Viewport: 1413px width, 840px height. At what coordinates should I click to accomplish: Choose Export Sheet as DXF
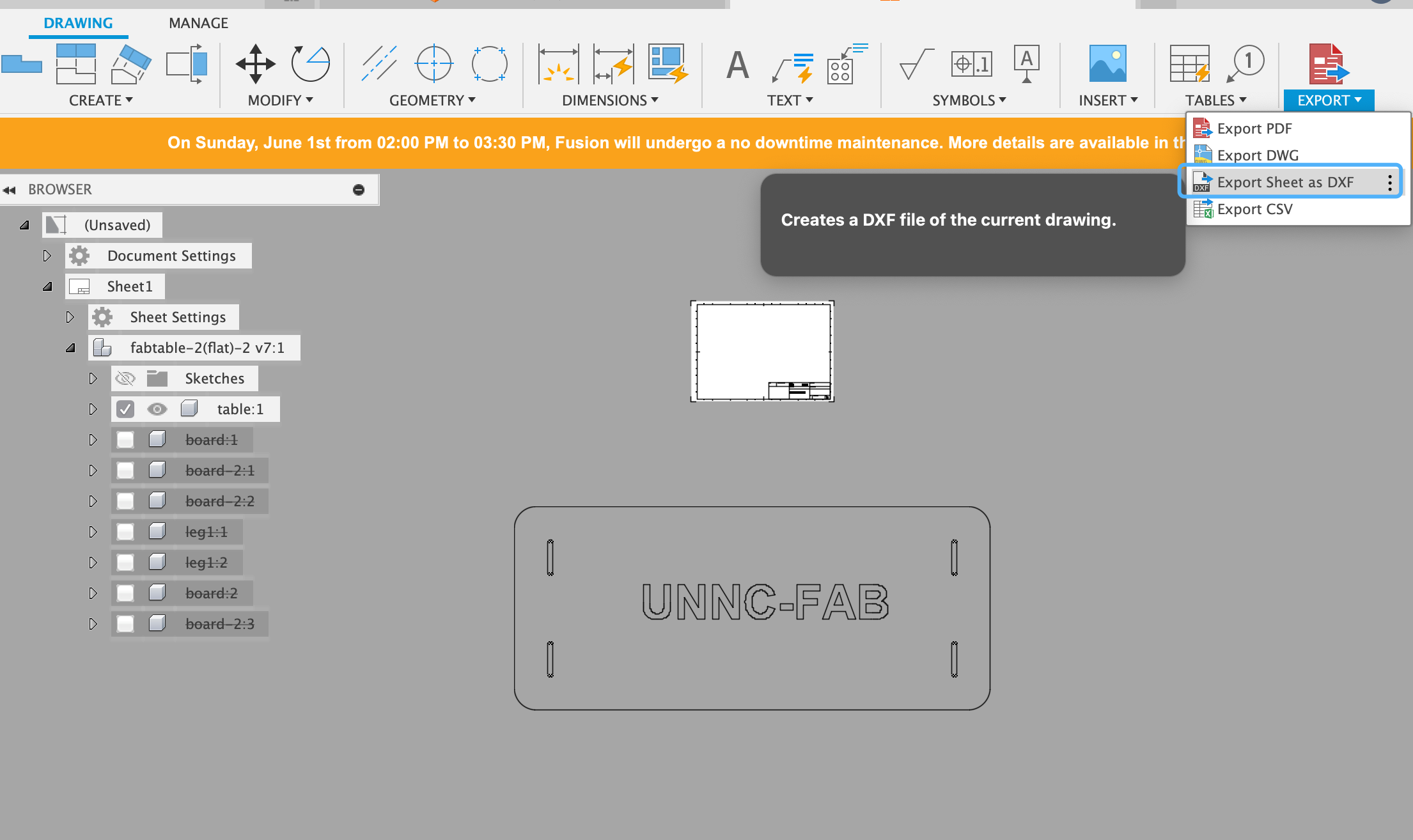coord(1285,182)
